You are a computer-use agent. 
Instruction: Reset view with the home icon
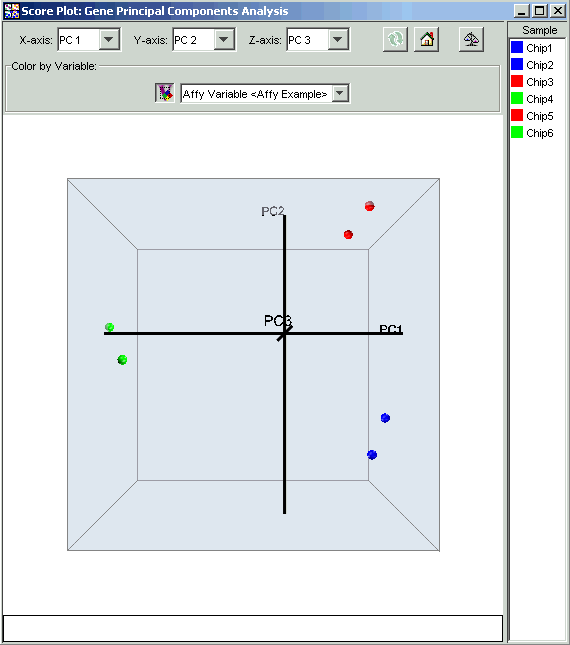pos(426,40)
